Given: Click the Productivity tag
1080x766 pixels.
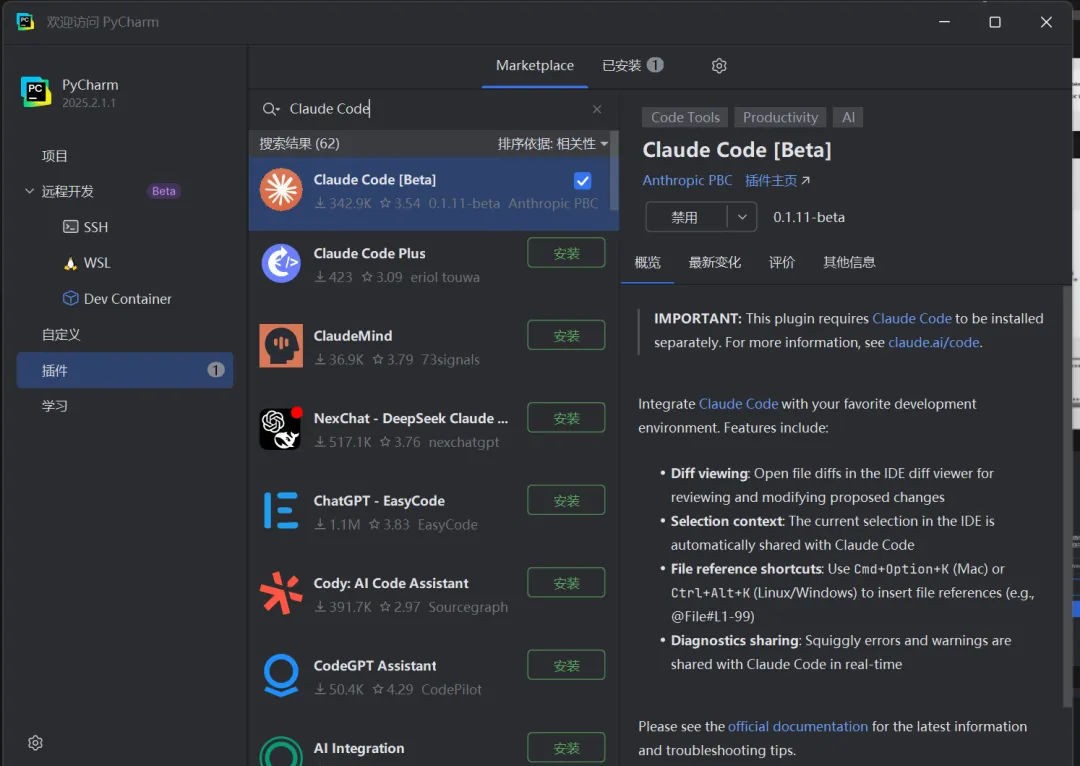Looking at the screenshot, I should [780, 117].
